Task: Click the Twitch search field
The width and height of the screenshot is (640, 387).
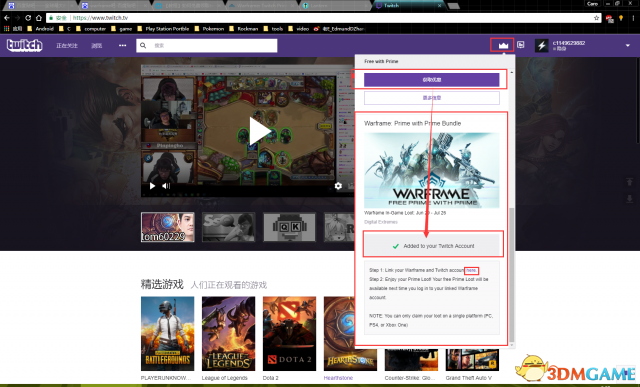Action: point(207,45)
